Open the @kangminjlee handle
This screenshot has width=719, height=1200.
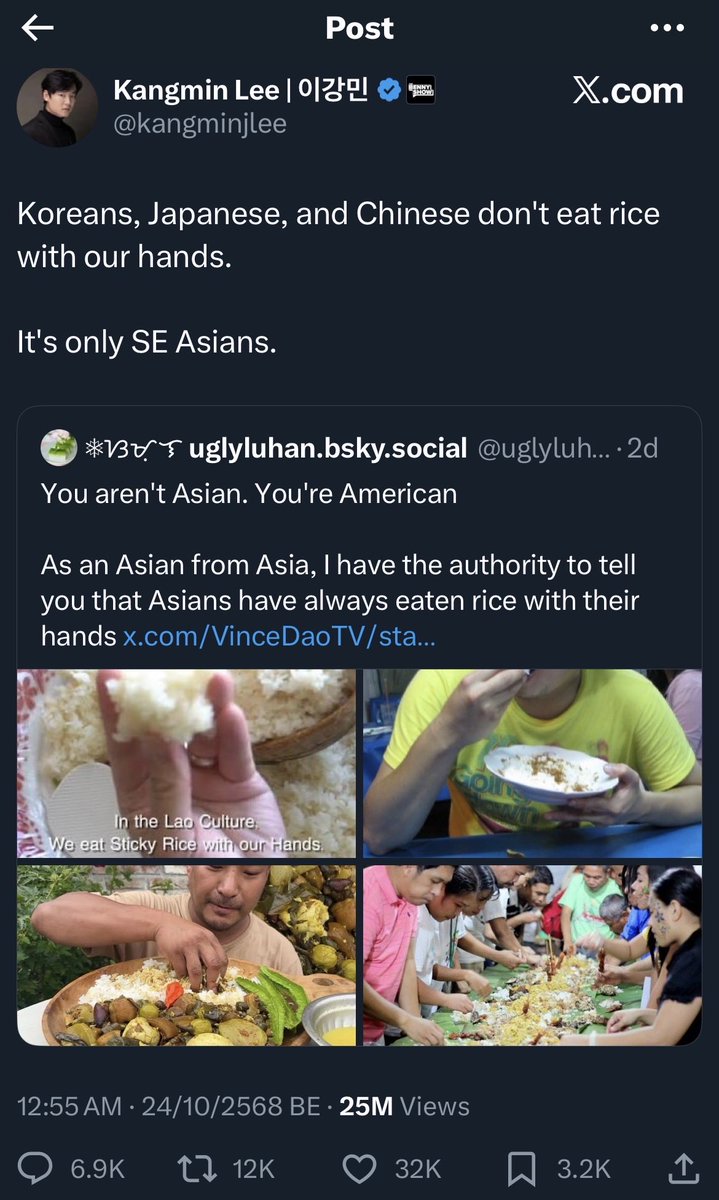click(200, 124)
